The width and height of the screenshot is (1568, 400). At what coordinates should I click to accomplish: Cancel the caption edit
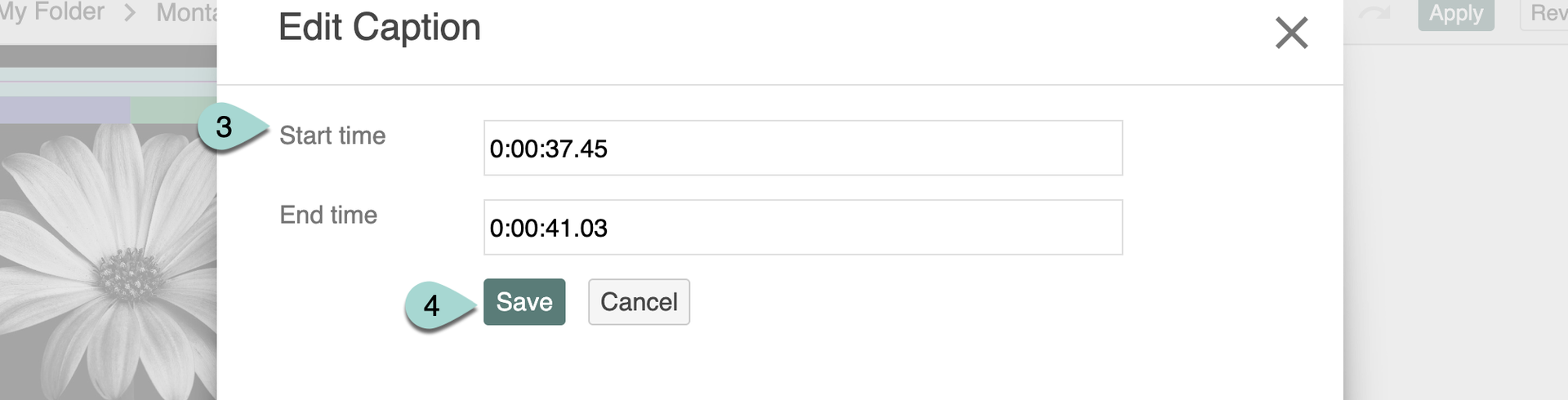click(639, 302)
